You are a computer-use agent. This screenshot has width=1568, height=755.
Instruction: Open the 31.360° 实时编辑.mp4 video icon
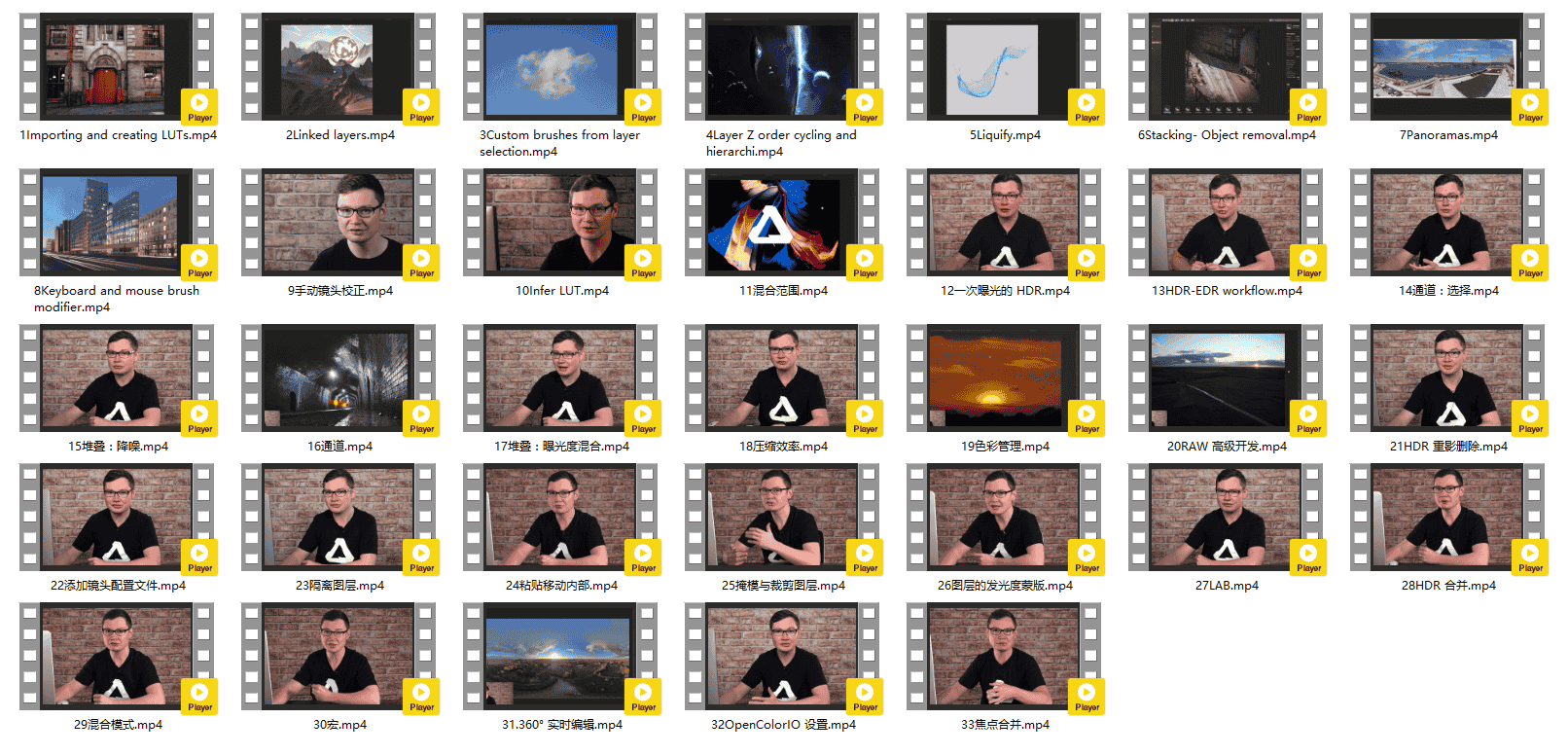click(x=560, y=657)
